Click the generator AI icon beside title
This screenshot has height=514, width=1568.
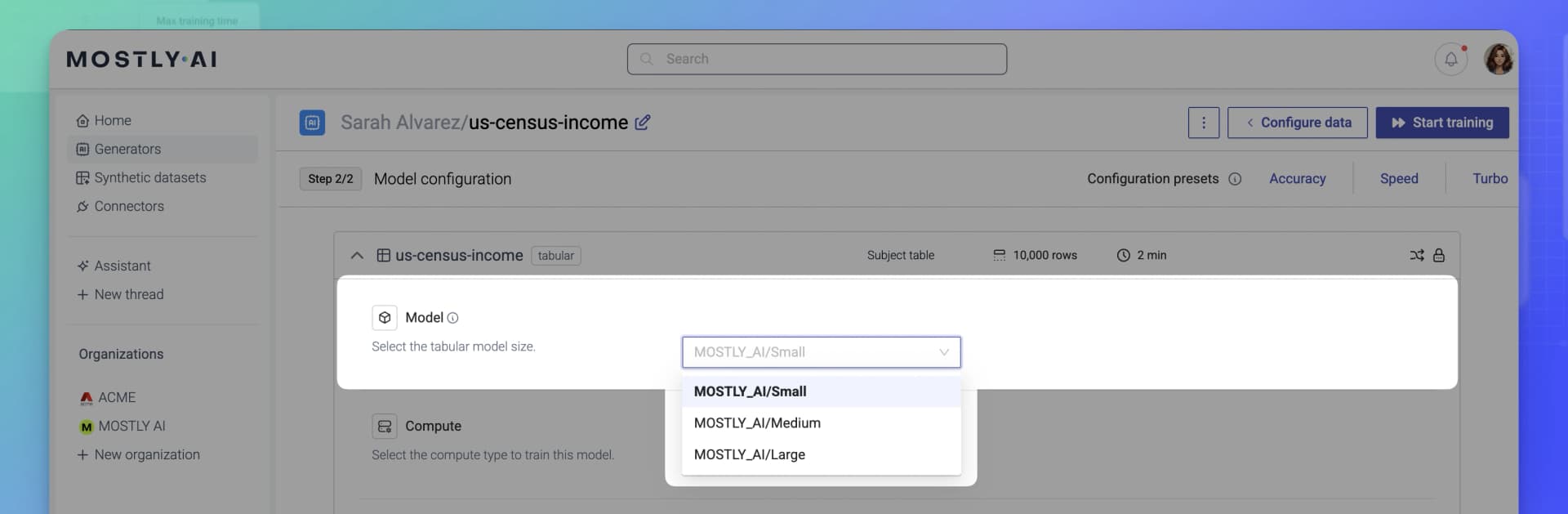(312, 123)
